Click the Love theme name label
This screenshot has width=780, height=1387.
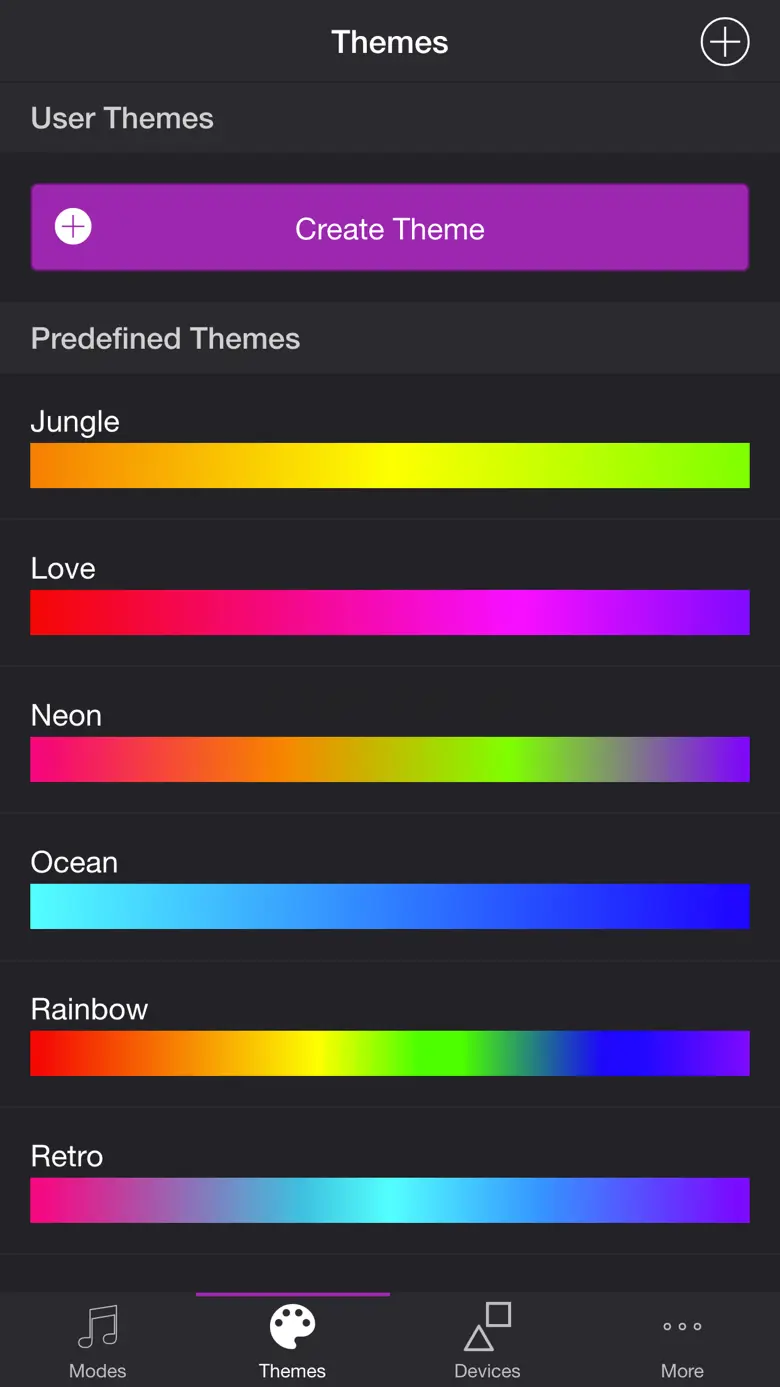coord(63,569)
